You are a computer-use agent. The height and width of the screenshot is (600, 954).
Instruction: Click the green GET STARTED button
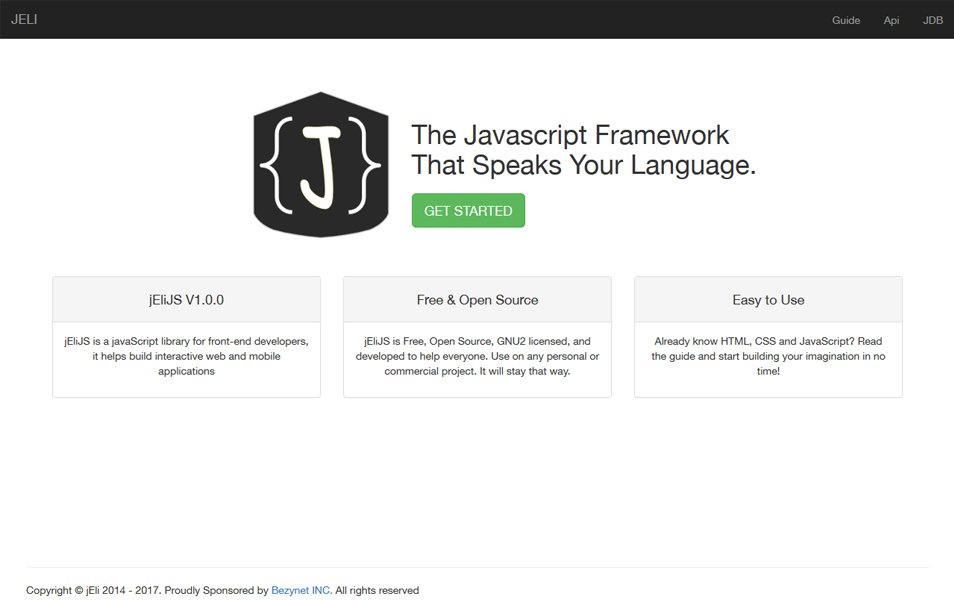[x=468, y=211]
